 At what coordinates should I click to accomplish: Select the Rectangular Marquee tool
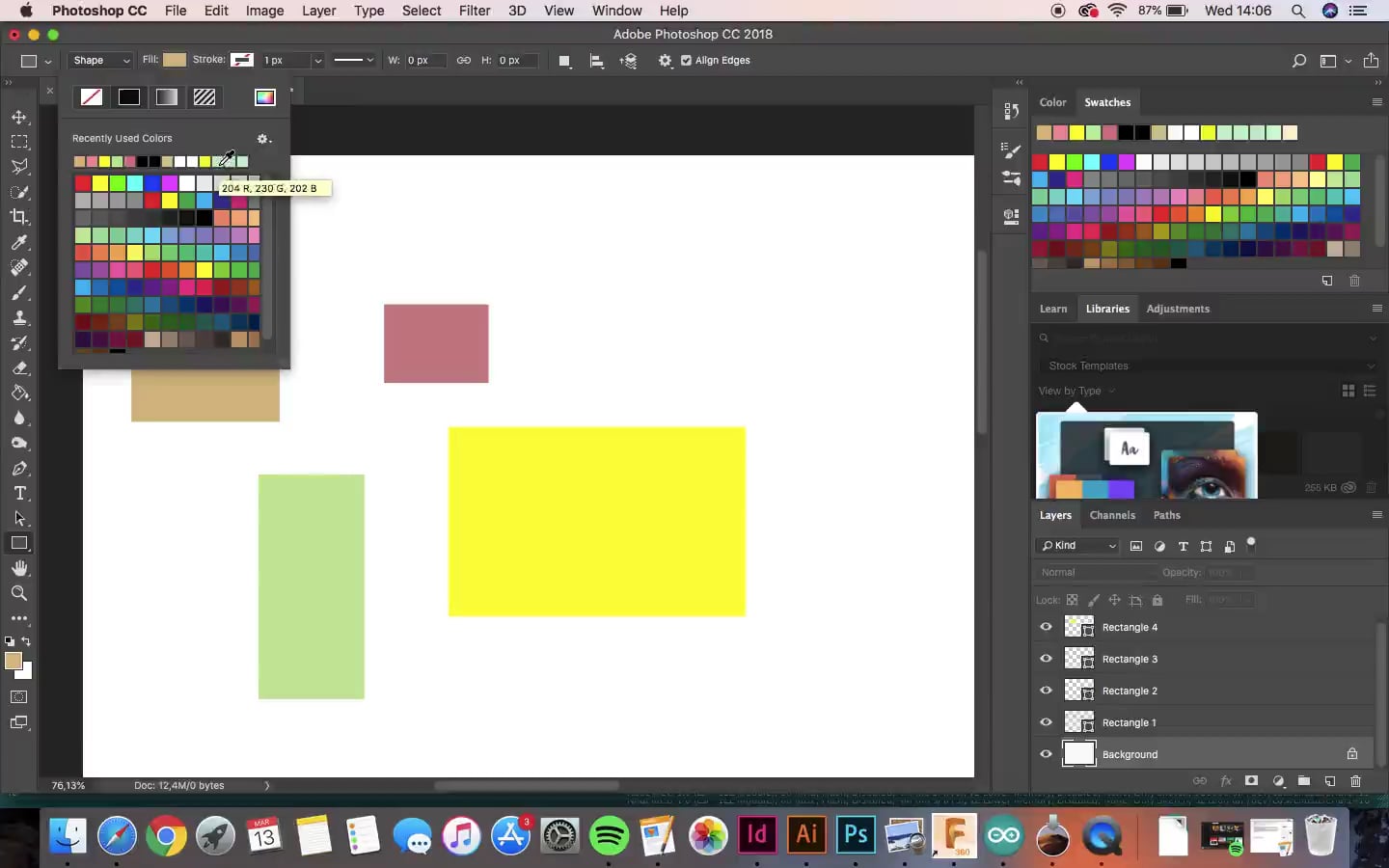(x=19, y=142)
